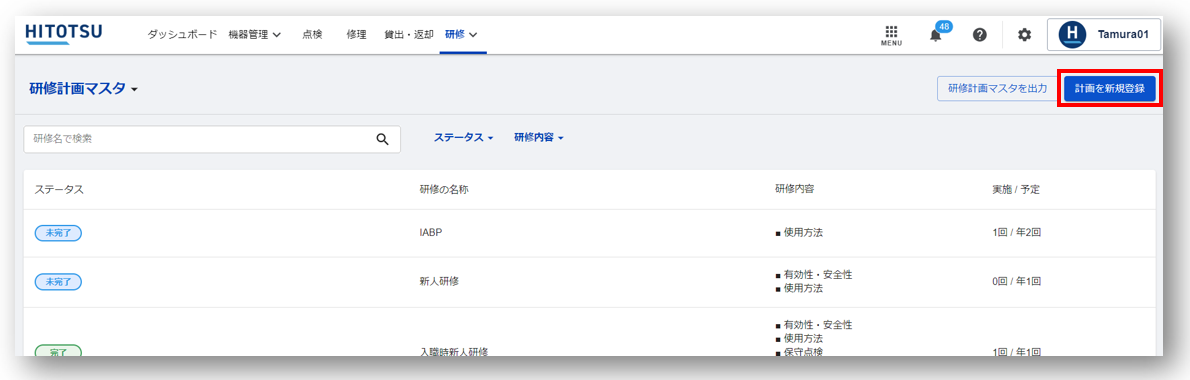Focus the 研修名で検索 search field
The width and height of the screenshot is (1190, 380).
click(x=212, y=139)
